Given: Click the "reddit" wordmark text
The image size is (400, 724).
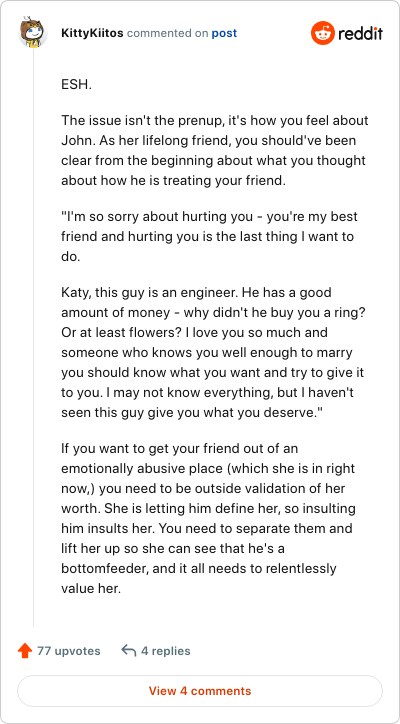Looking at the screenshot, I should click(x=360, y=33).
